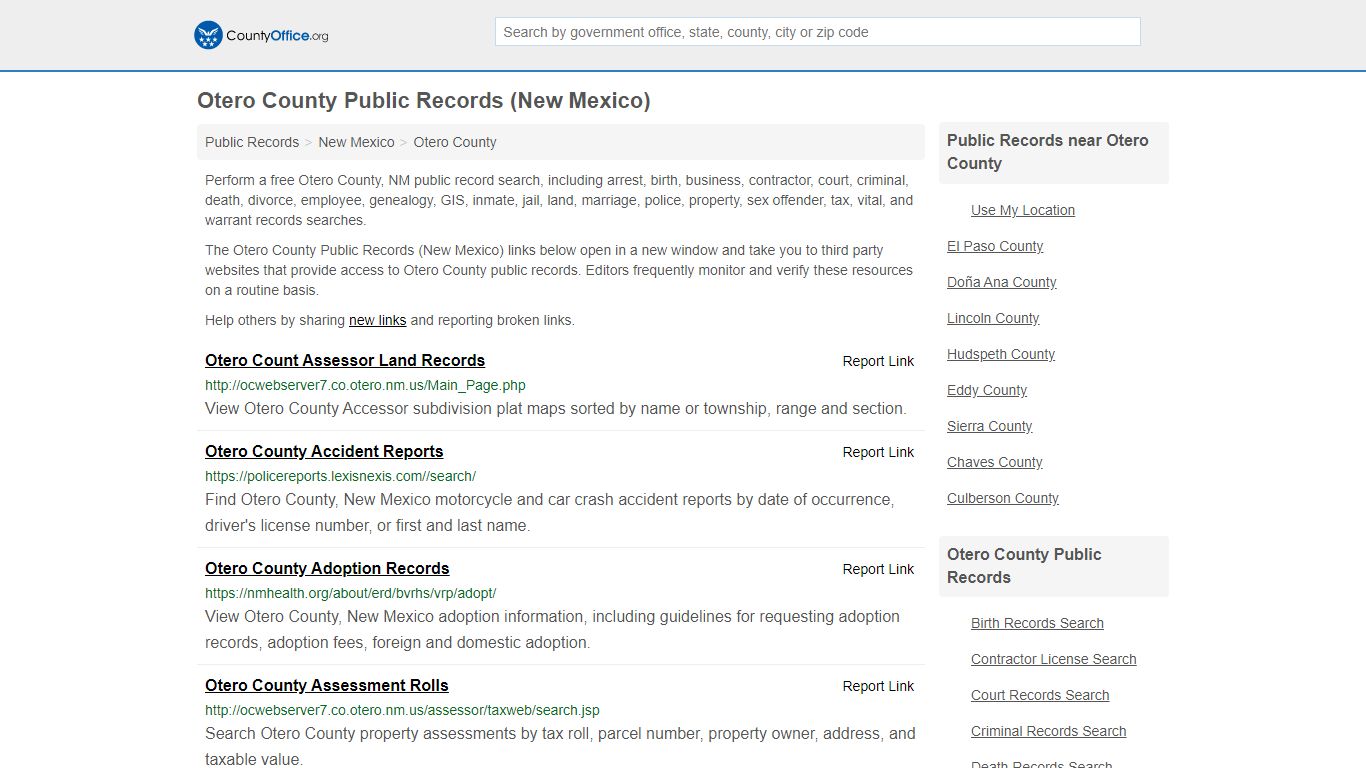View El Paso County records
The width and height of the screenshot is (1366, 768).
pos(995,246)
